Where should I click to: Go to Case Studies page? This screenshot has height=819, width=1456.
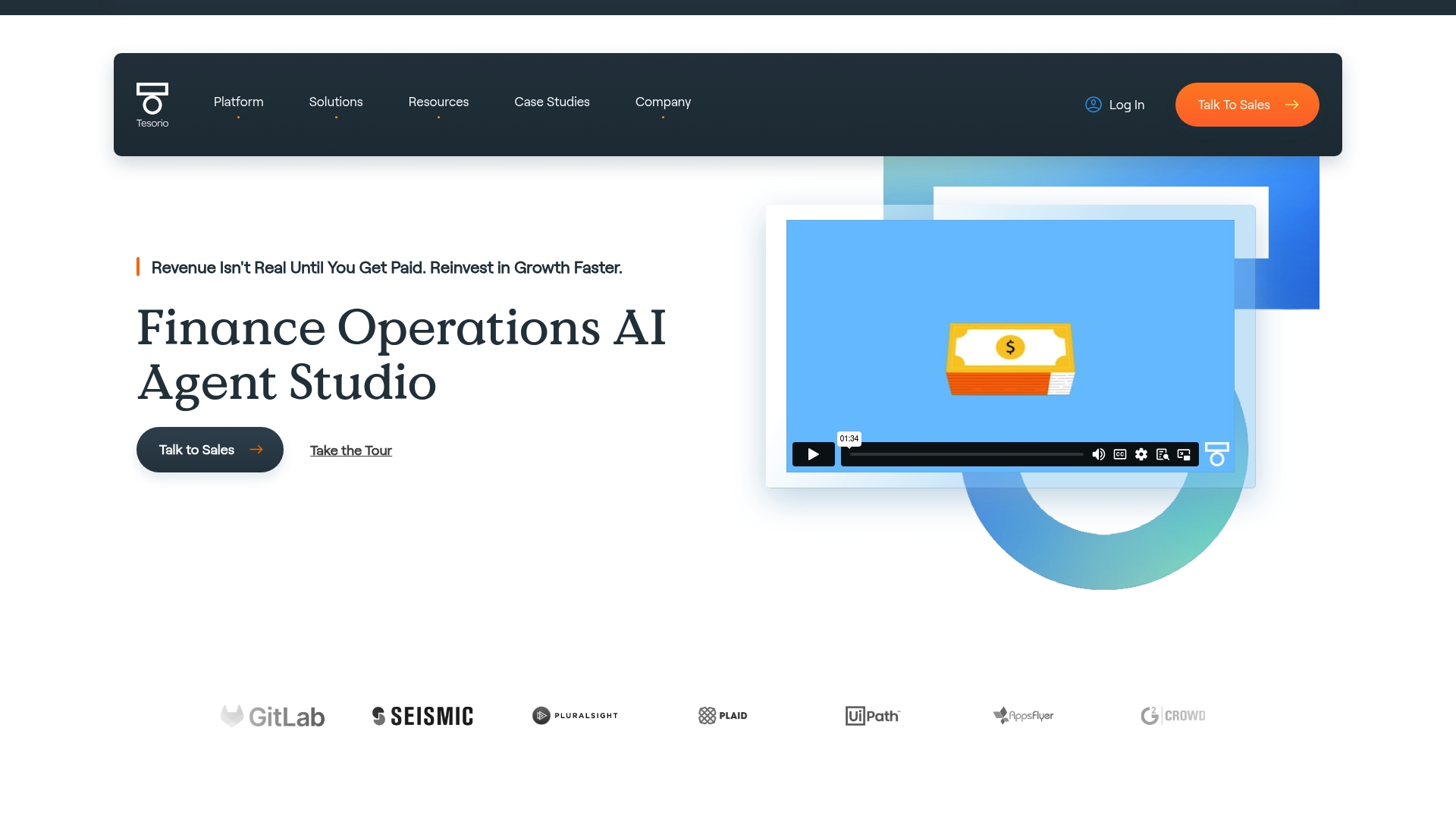point(552,102)
